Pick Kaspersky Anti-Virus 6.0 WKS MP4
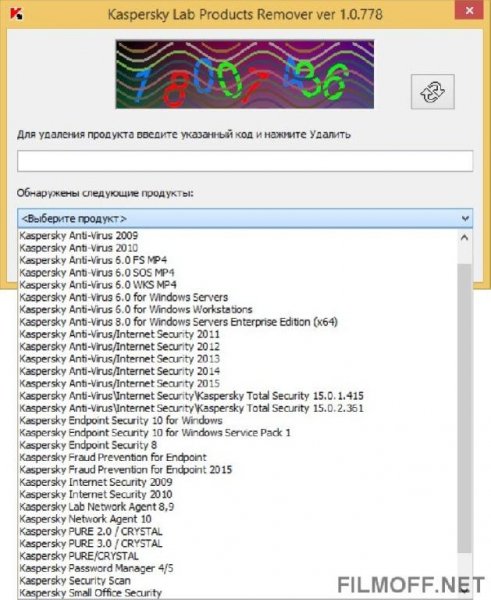The height and width of the screenshot is (600, 491). coord(238,285)
